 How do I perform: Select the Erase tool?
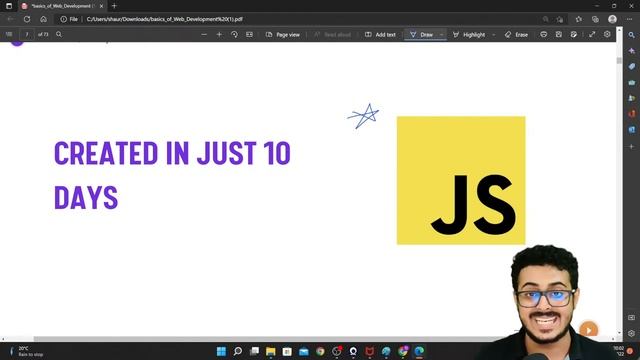516,35
